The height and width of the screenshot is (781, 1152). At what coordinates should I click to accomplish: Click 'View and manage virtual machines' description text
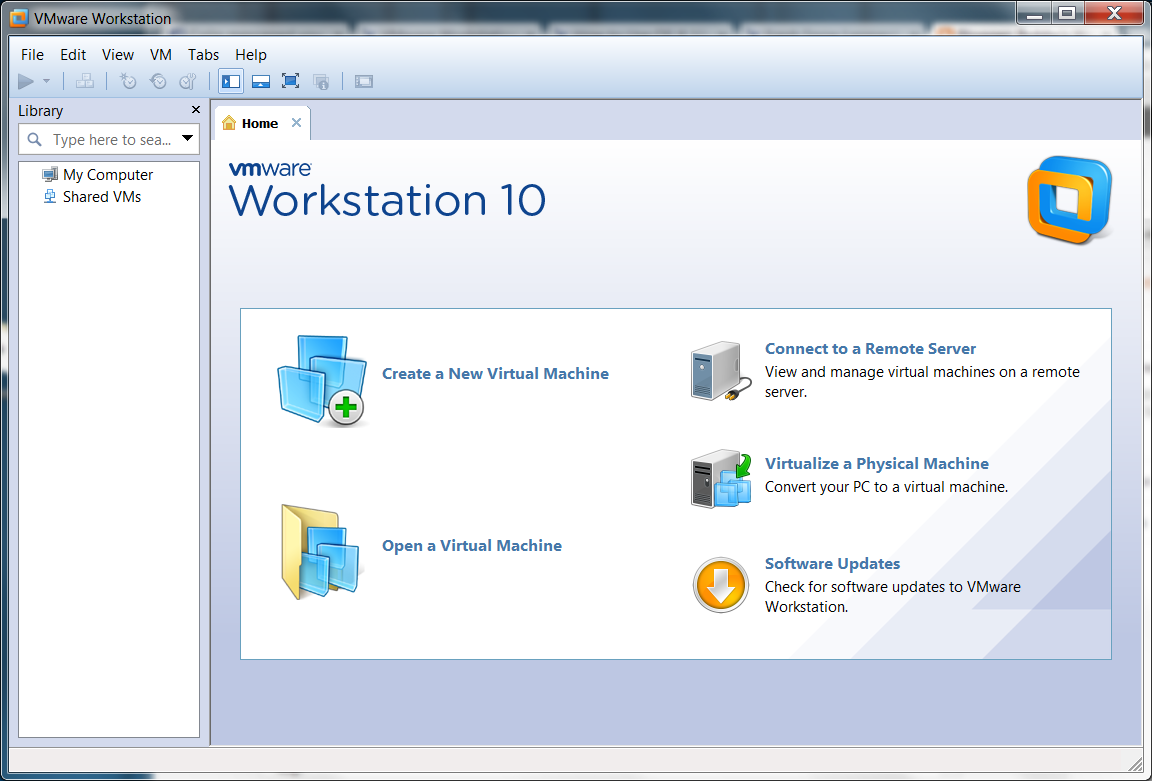click(x=922, y=382)
